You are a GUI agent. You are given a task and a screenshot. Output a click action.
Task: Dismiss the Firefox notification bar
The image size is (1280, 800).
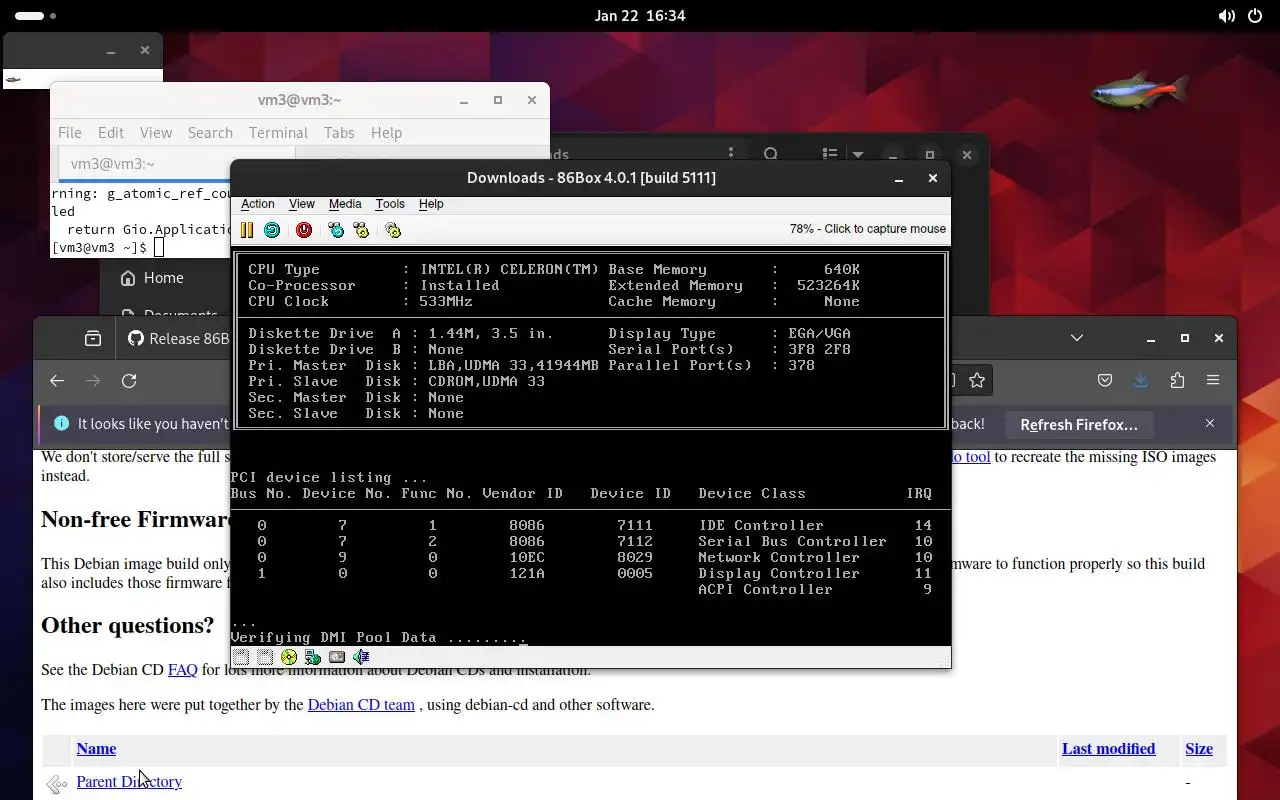tap(1210, 424)
